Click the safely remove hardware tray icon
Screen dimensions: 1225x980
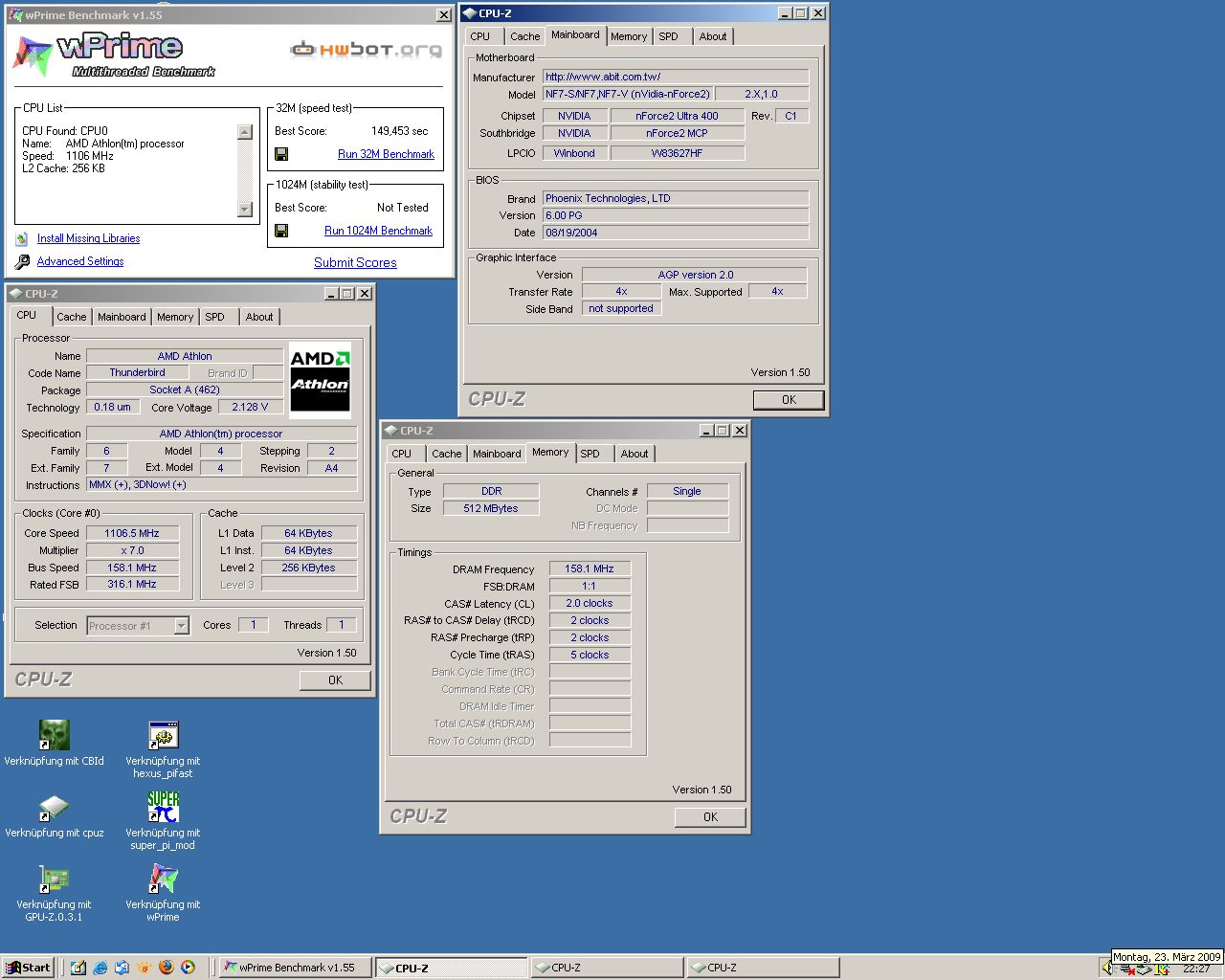(1145, 969)
